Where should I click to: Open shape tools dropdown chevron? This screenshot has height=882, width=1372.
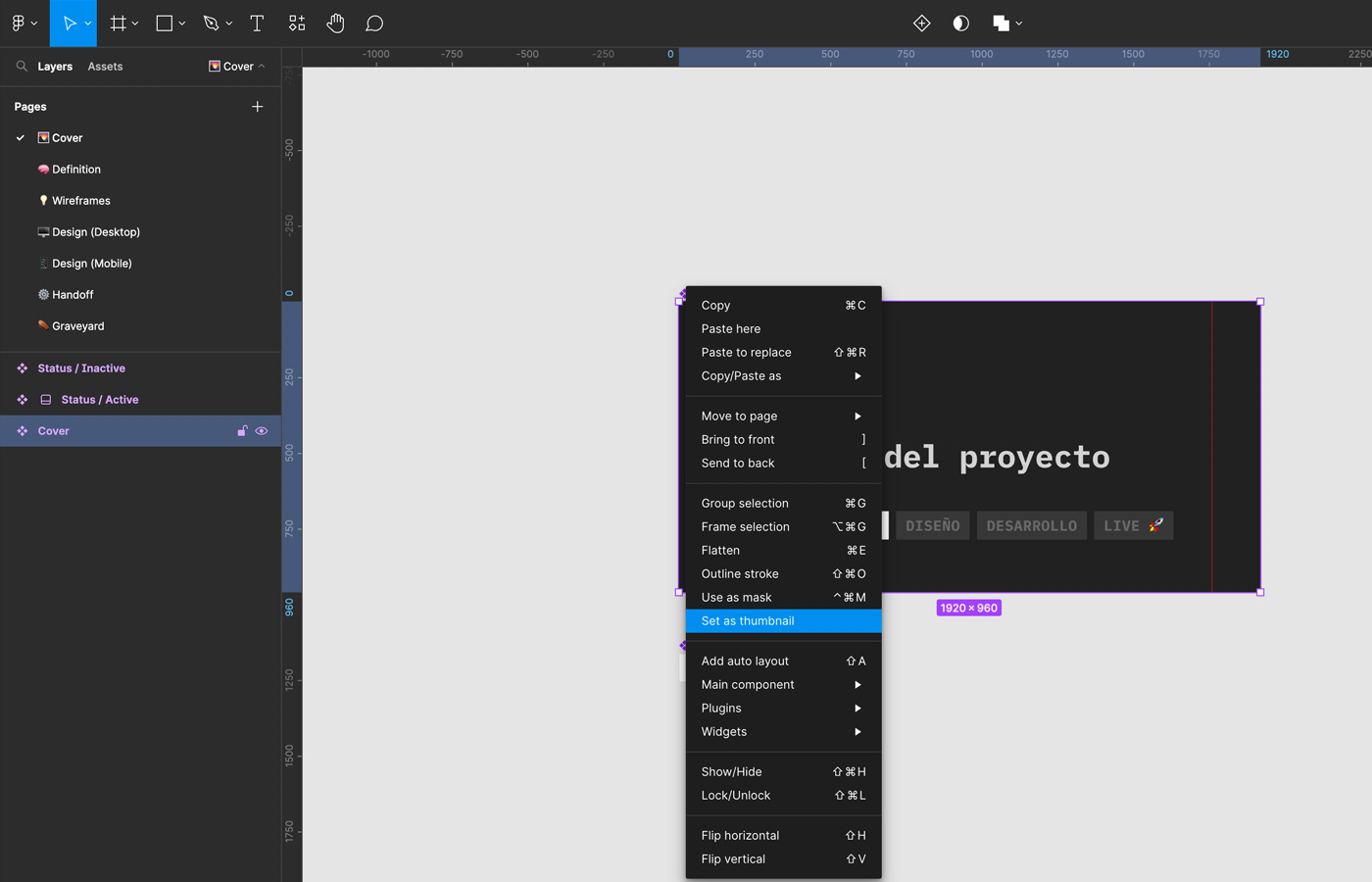(x=182, y=24)
